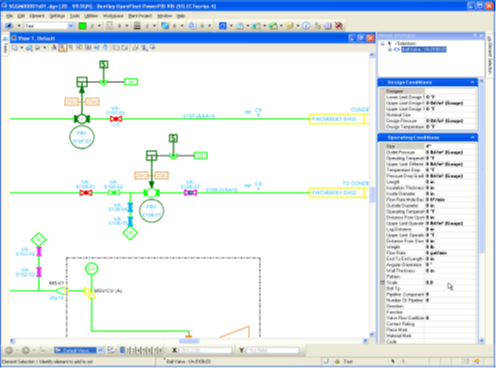The image size is (496, 368).
Task: Expand the Scale property row
Action: click(382, 283)
